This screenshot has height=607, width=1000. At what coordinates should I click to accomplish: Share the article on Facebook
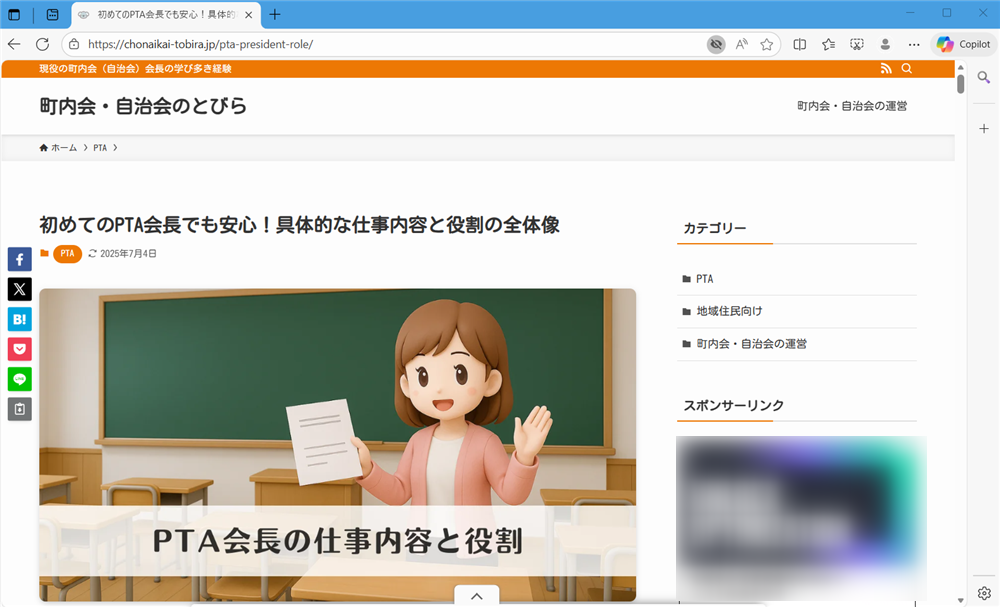(x=19, y=259)
